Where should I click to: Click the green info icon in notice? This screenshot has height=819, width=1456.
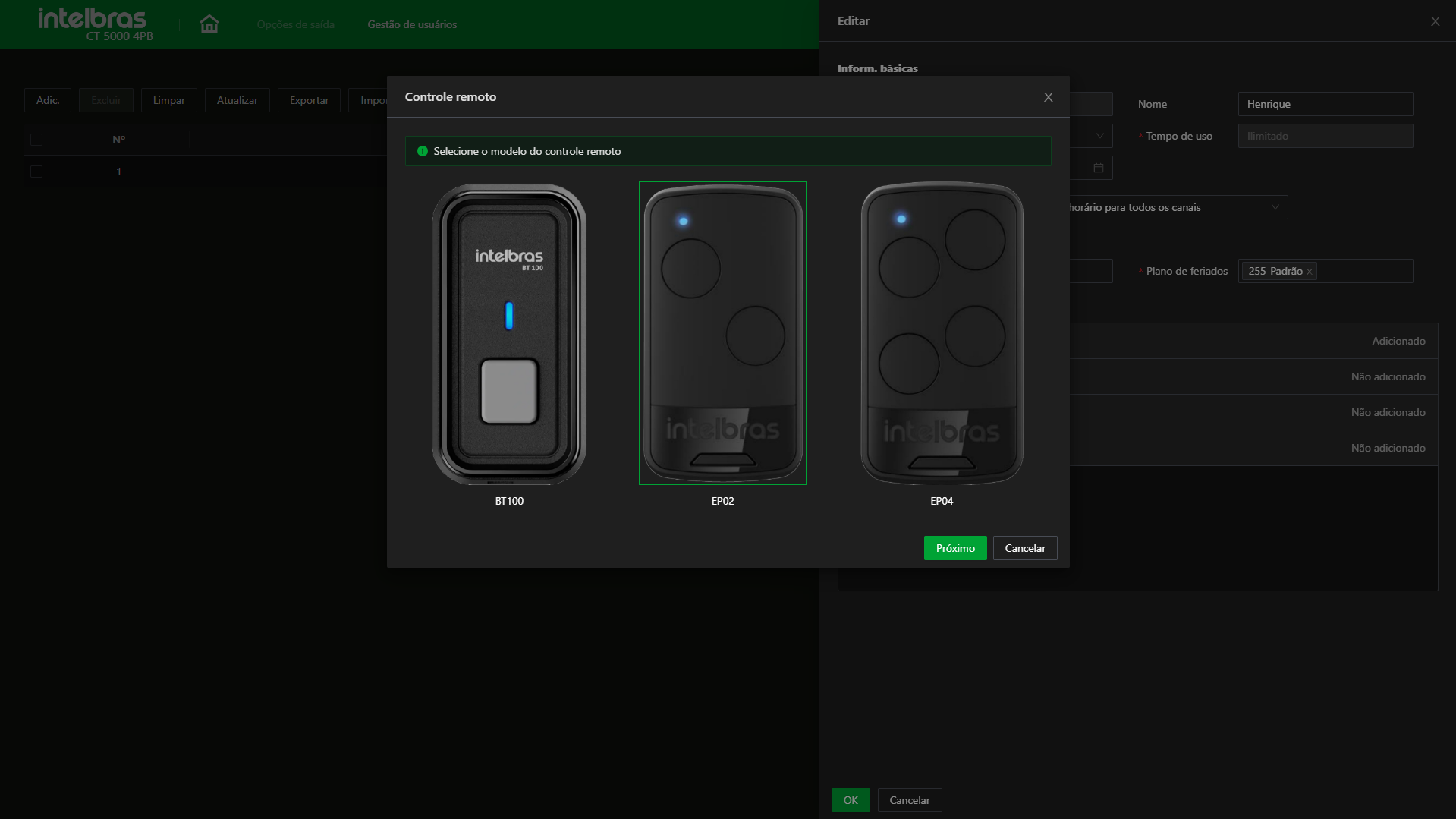pyautogui.click(x=423, y=151)
